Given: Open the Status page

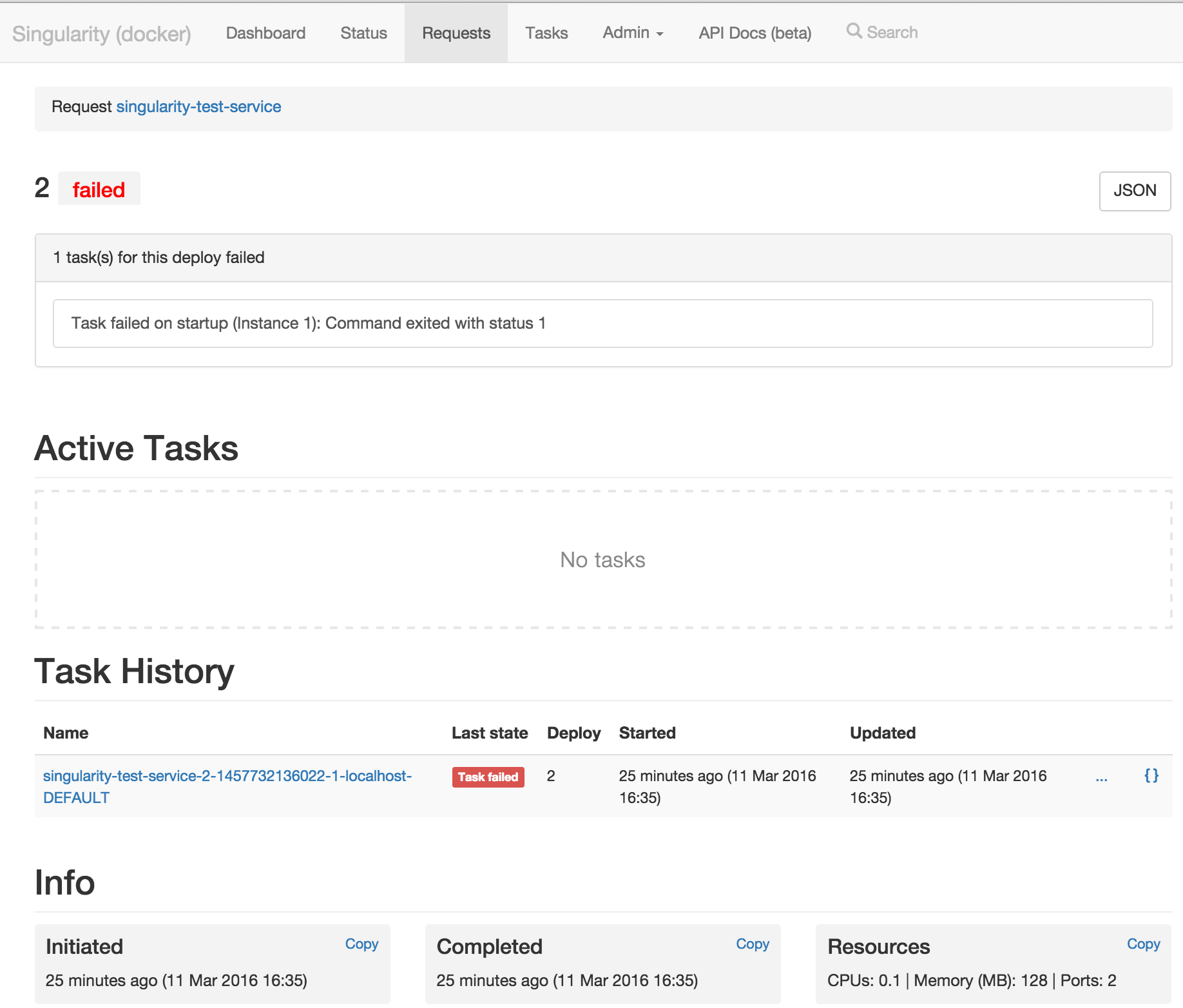Looking at the screenshot, I should point(363,33).
